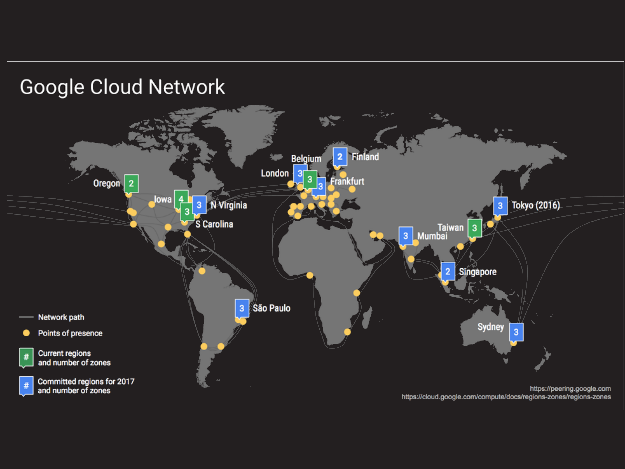625x469 pixels.
Task: Click the S Carolina label text
Action: point(214,224)
